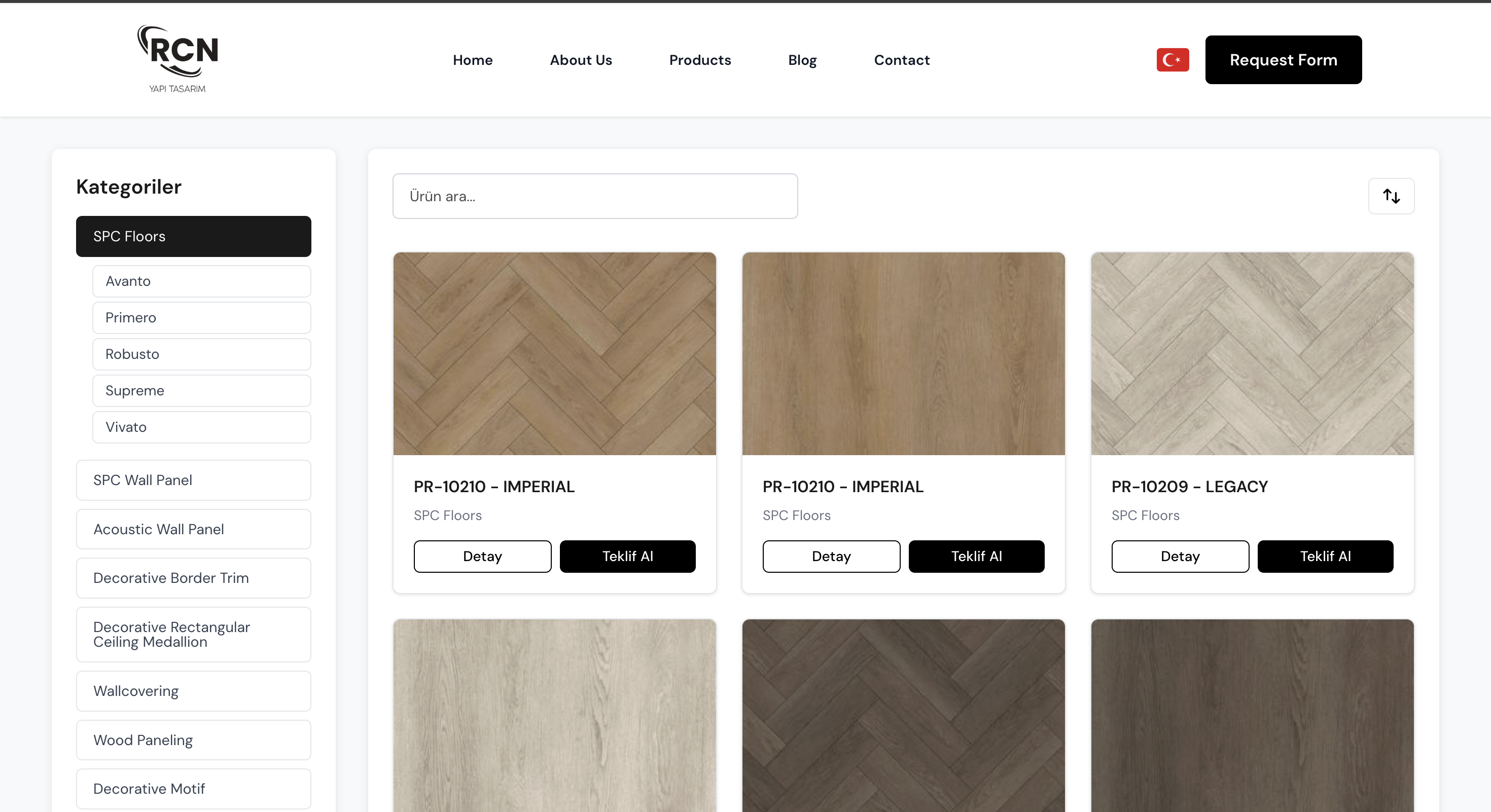Collapse the SPC Floors category
Image resolution: width=1491 pixels, height=812 pixels.
coord(193,236)
